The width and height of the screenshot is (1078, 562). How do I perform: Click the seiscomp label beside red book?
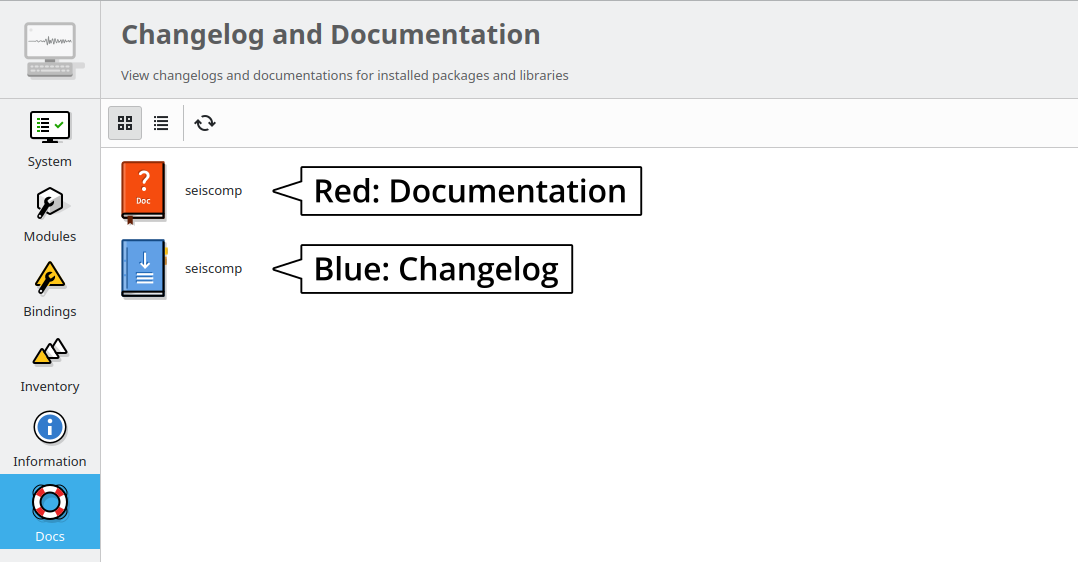213,190
